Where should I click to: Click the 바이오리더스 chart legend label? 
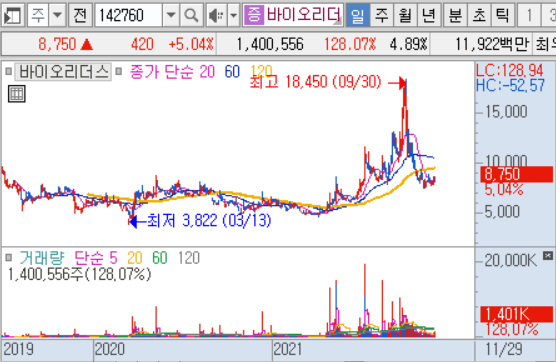point(64,72)
